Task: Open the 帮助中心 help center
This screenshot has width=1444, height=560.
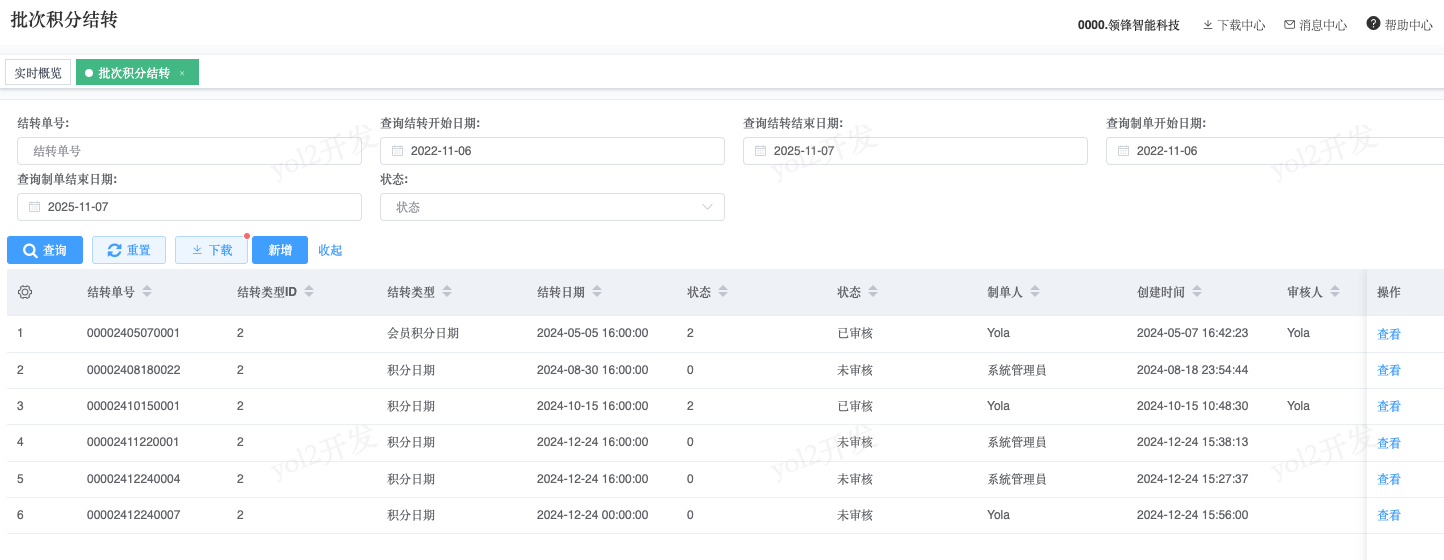Action: click(1399, 25)
